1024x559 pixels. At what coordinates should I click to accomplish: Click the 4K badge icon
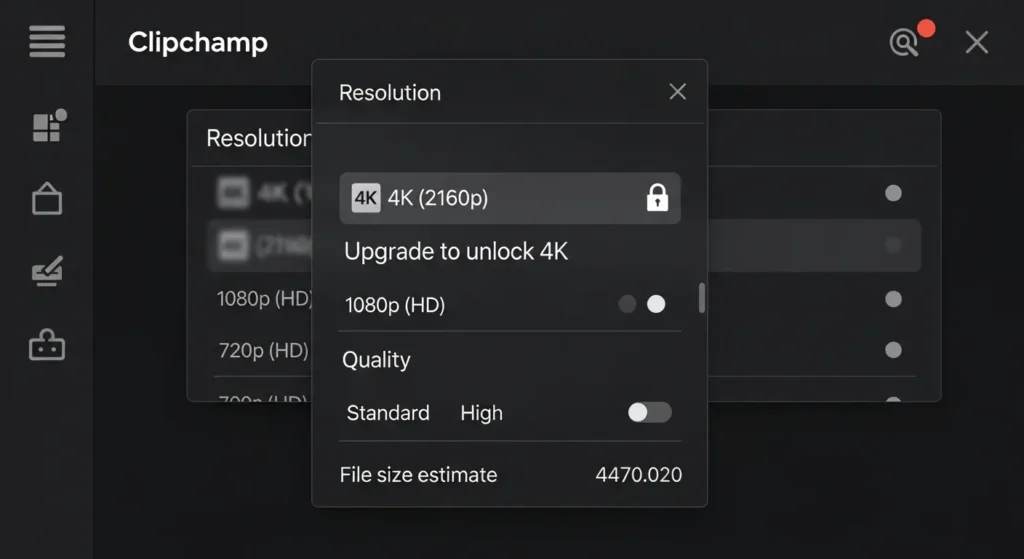(x=366, y=198)
